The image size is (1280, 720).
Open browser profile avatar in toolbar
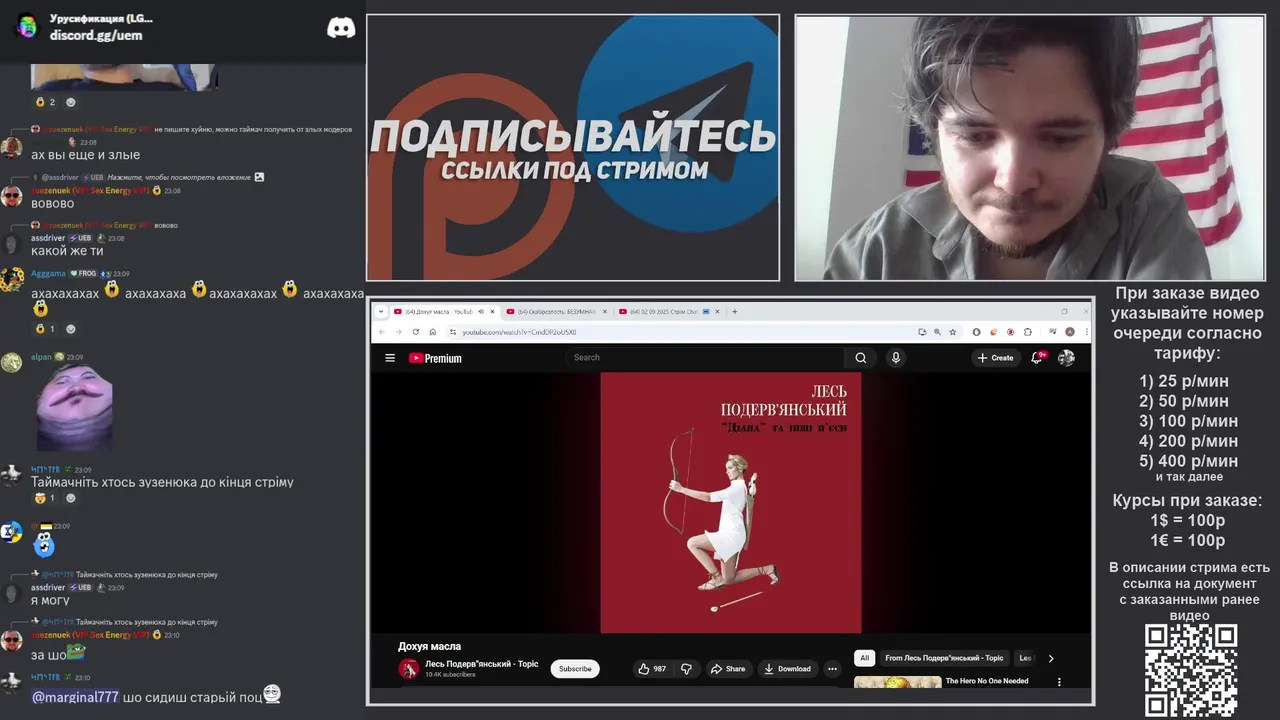(x=1070, y=332)
